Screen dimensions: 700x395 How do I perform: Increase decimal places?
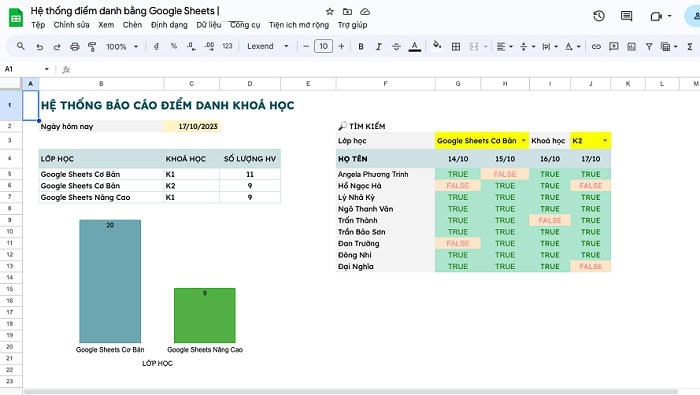[209, 46]
